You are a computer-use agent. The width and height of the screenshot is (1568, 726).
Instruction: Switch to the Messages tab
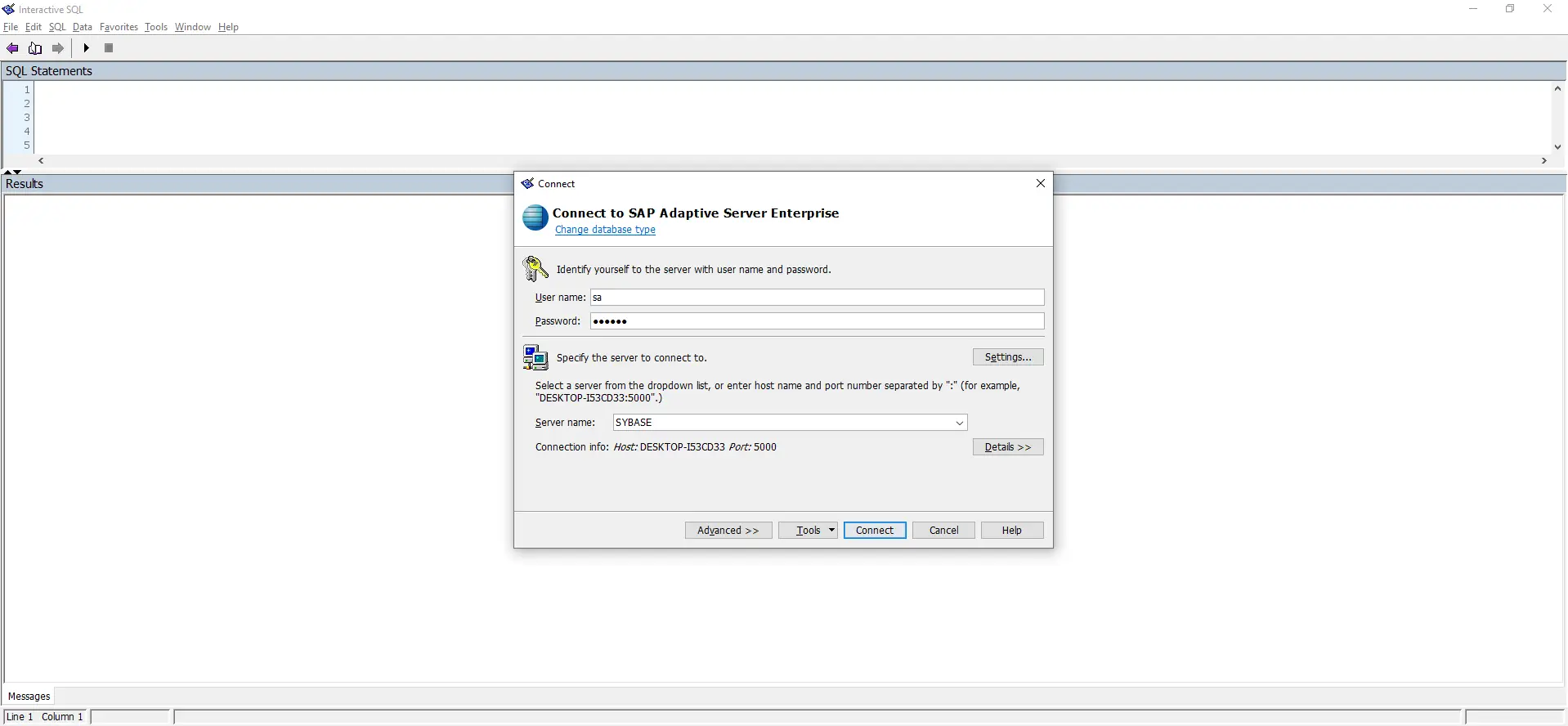(x=29, y=697)
